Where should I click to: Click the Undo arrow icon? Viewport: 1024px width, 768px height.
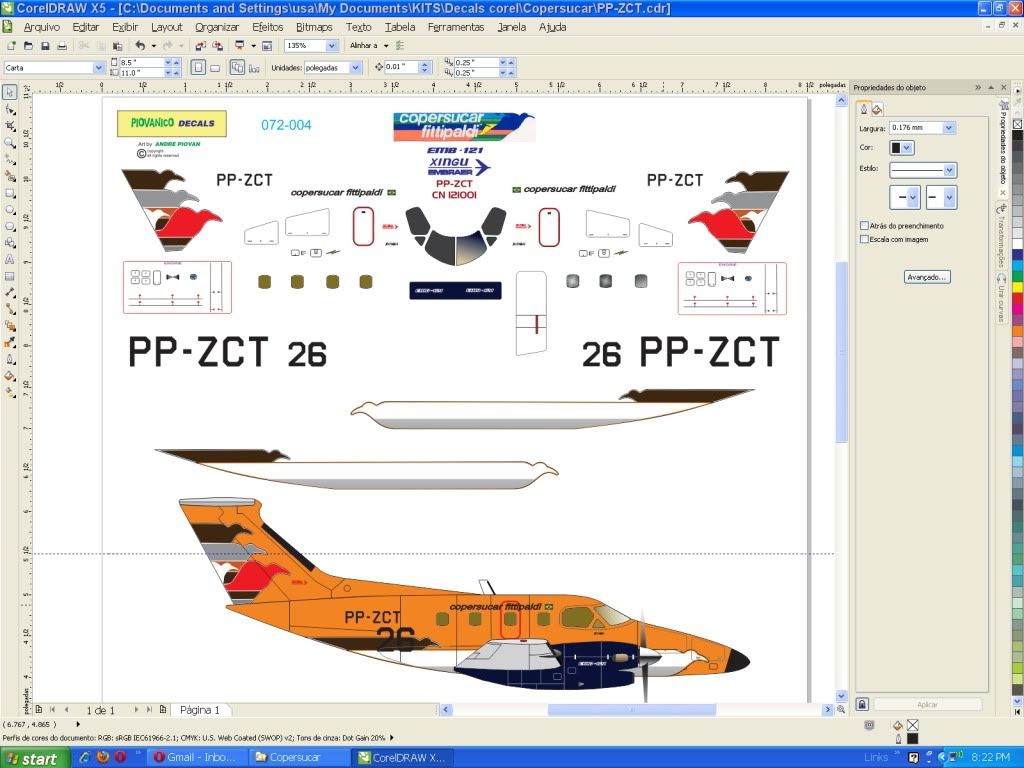(140, 46)
